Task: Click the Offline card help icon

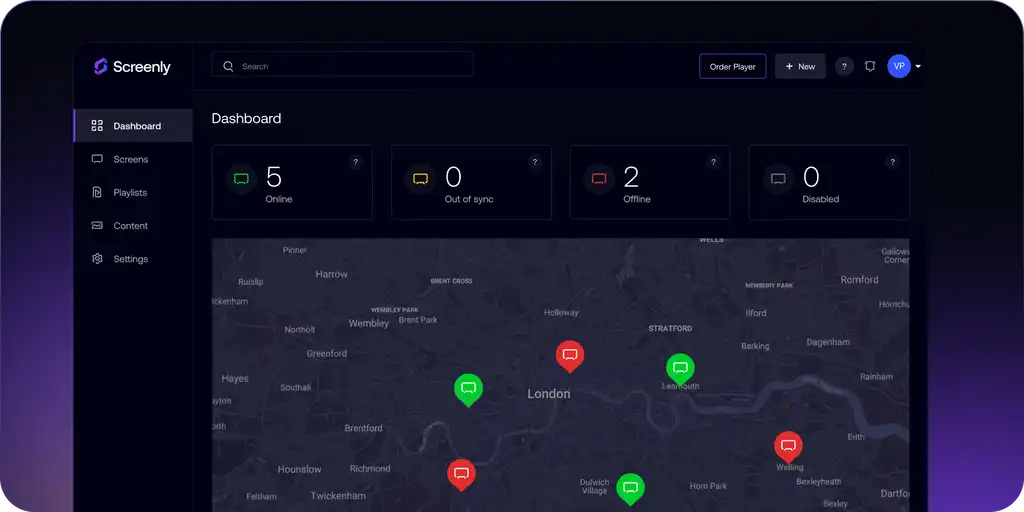Action: 713,162
